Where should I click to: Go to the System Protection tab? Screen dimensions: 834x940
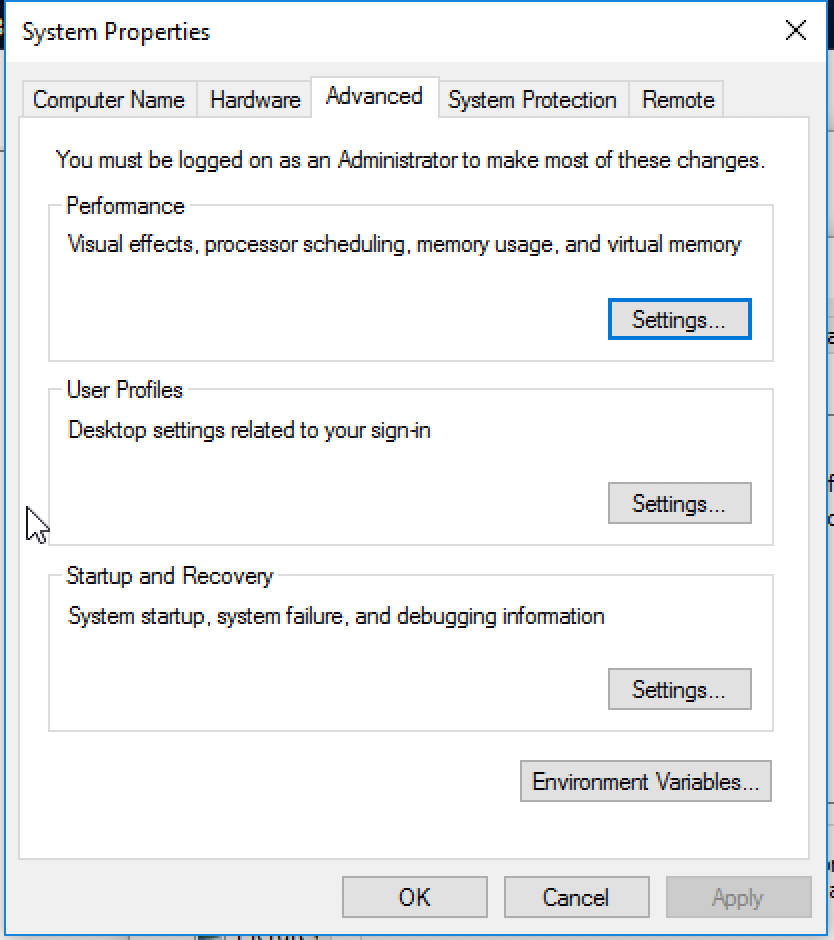tap(532, 100)
